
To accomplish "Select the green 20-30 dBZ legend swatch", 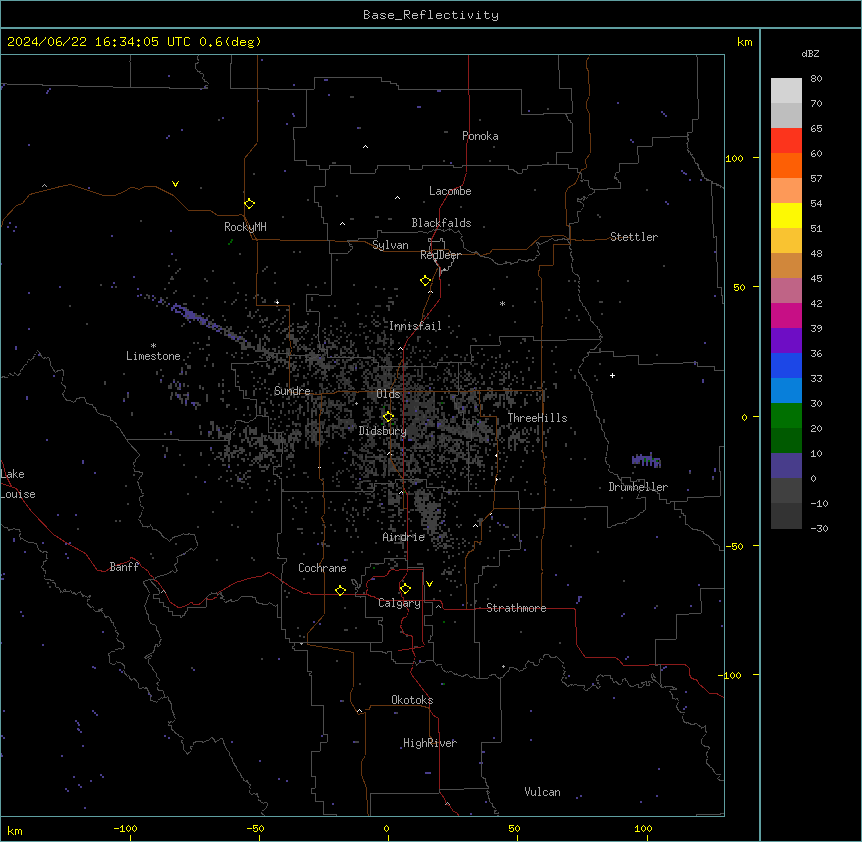I will pyautogui.click(x=786, y=416).
